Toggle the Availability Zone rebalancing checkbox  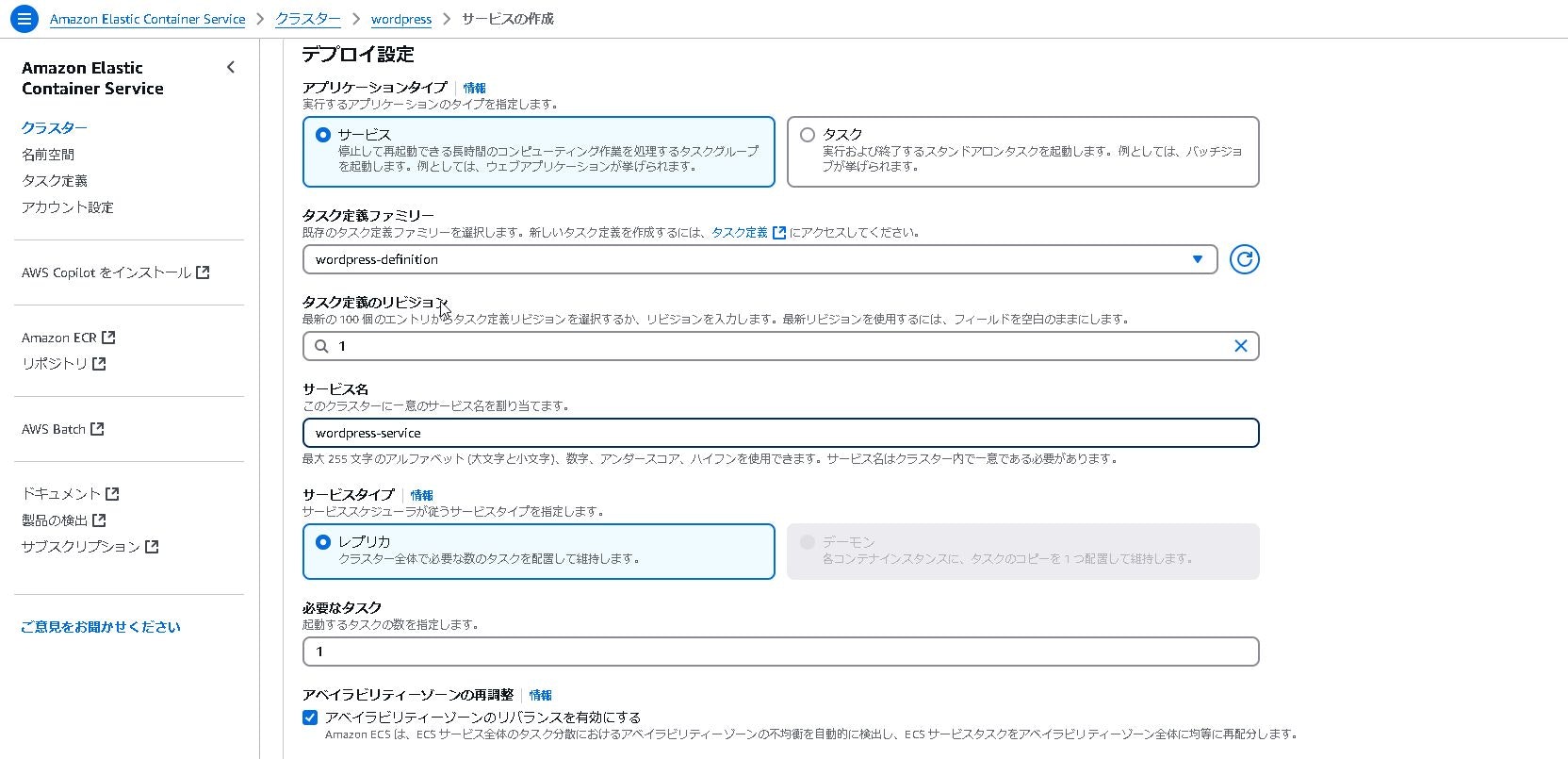tap(310, 718)
